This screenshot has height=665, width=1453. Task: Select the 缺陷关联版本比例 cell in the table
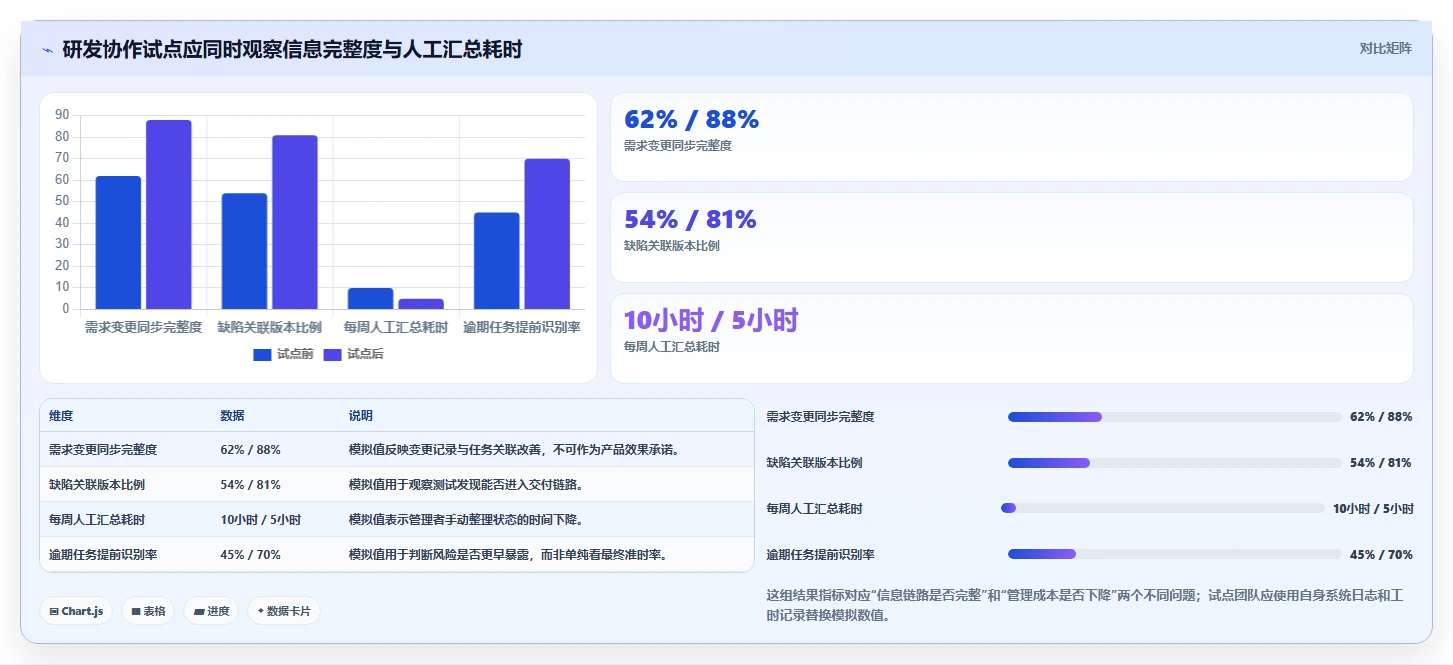97,485
